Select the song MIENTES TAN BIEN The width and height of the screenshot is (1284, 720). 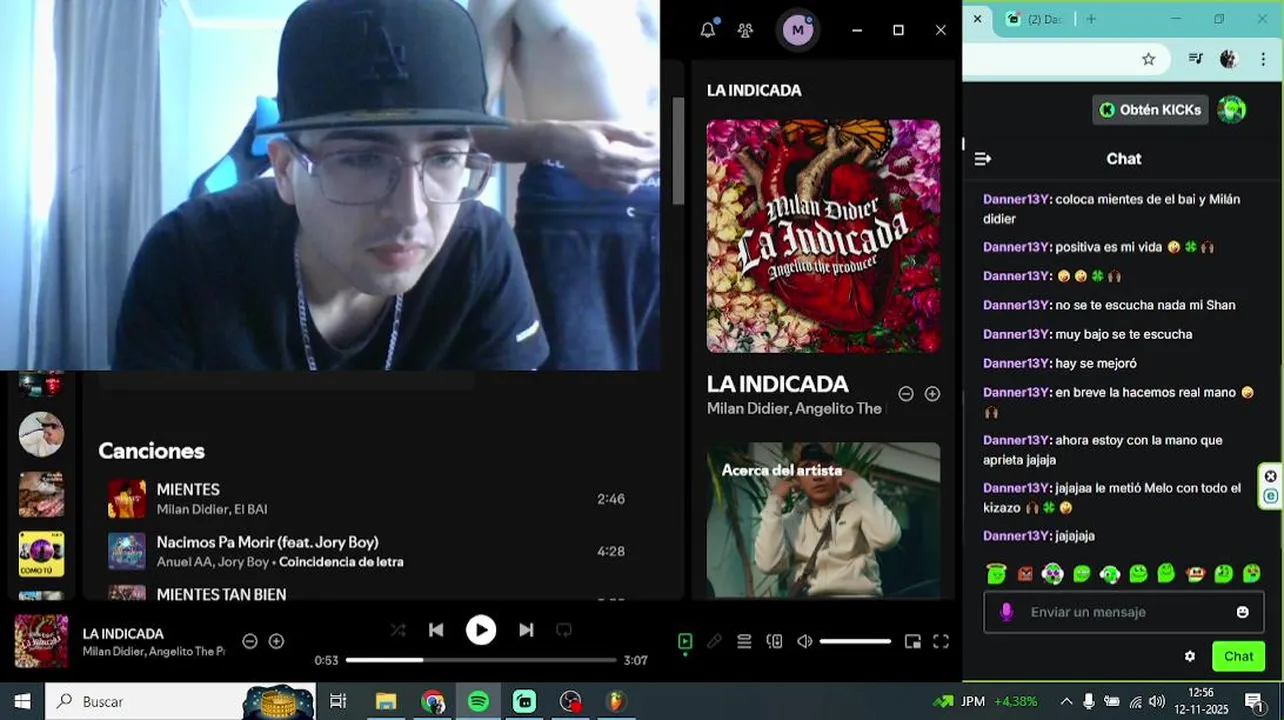[x=221, y=594]
